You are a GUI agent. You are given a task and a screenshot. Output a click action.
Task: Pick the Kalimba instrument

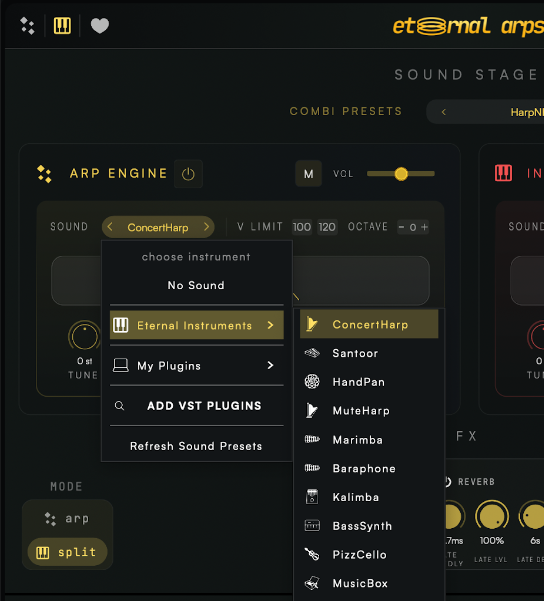click(x=369, y=497)
